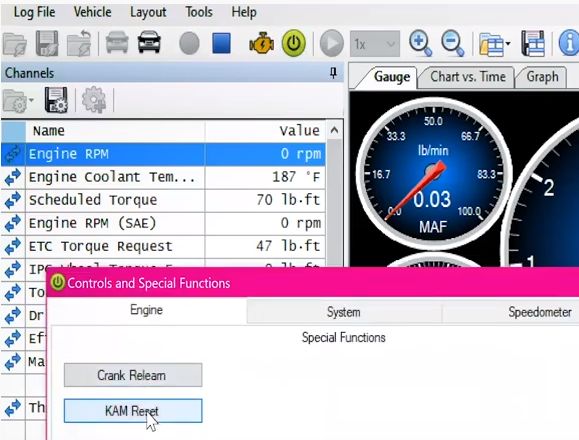Select the ETC Torque Request channel row

coord(163,246)
